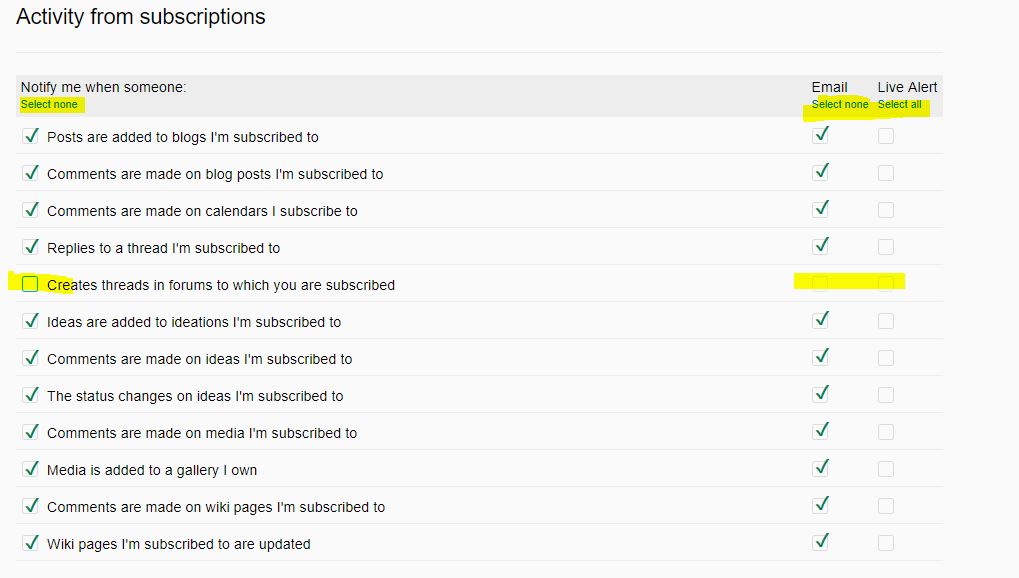Enable Live Alert for 'Posts are added to blogs'
This screenshot has width=1019, height=578.
tap(886, 136)
